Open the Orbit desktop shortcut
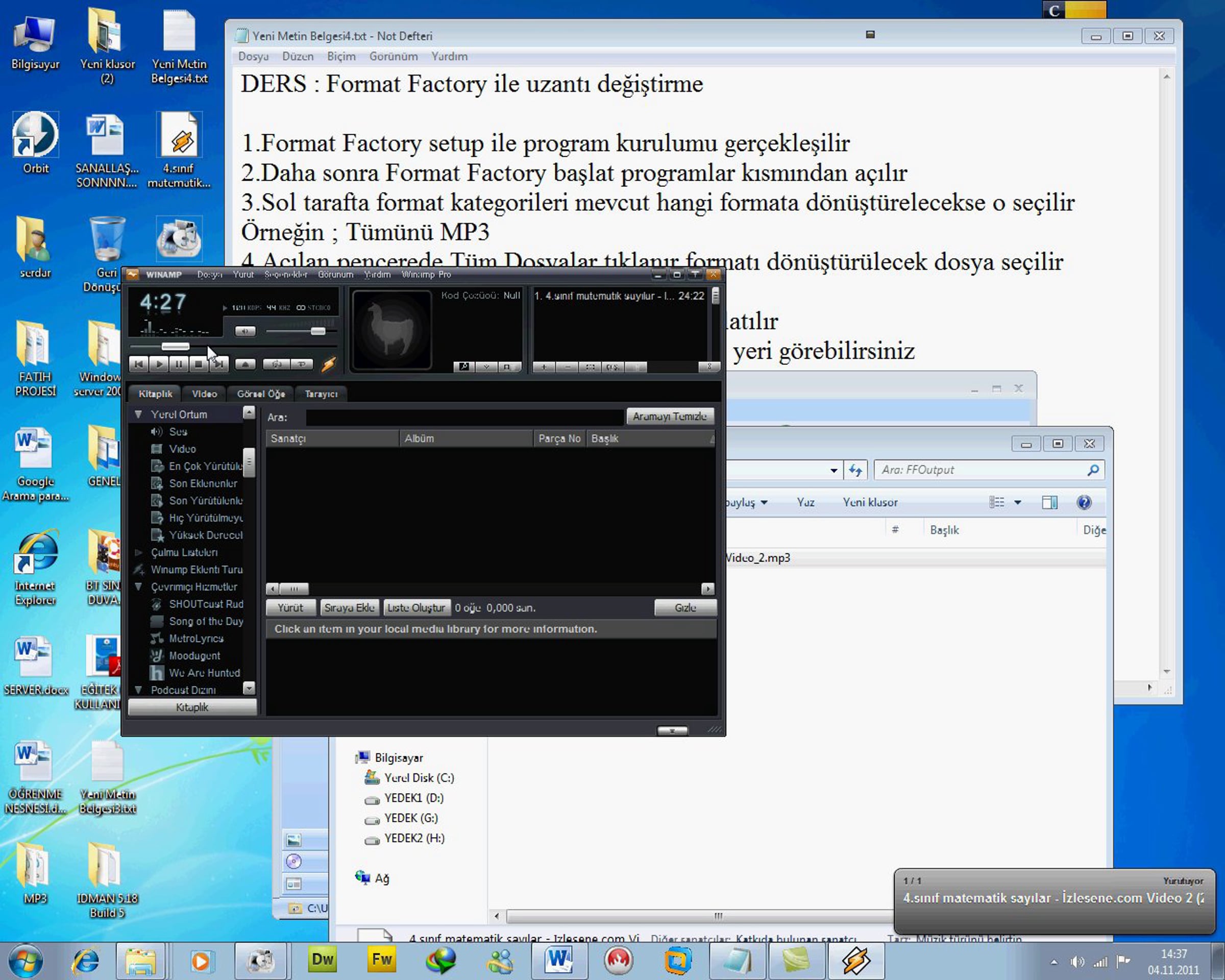The image size is (1225, 980). [35, 143]
